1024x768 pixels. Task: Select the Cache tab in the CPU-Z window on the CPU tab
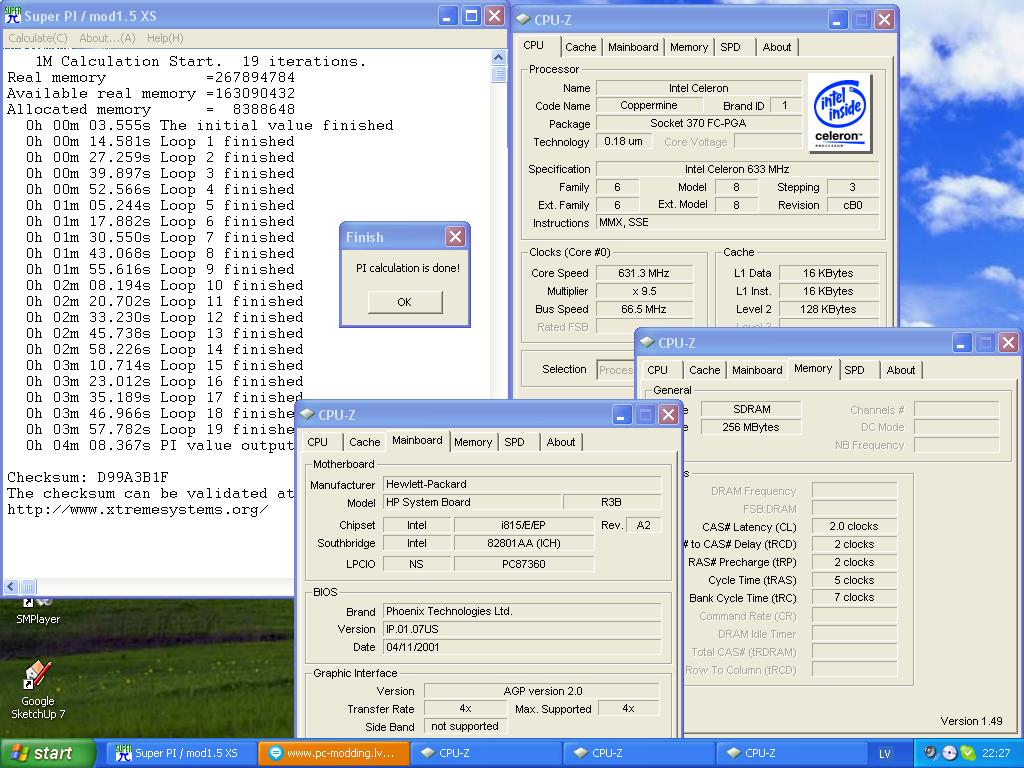tap(581, 47)
